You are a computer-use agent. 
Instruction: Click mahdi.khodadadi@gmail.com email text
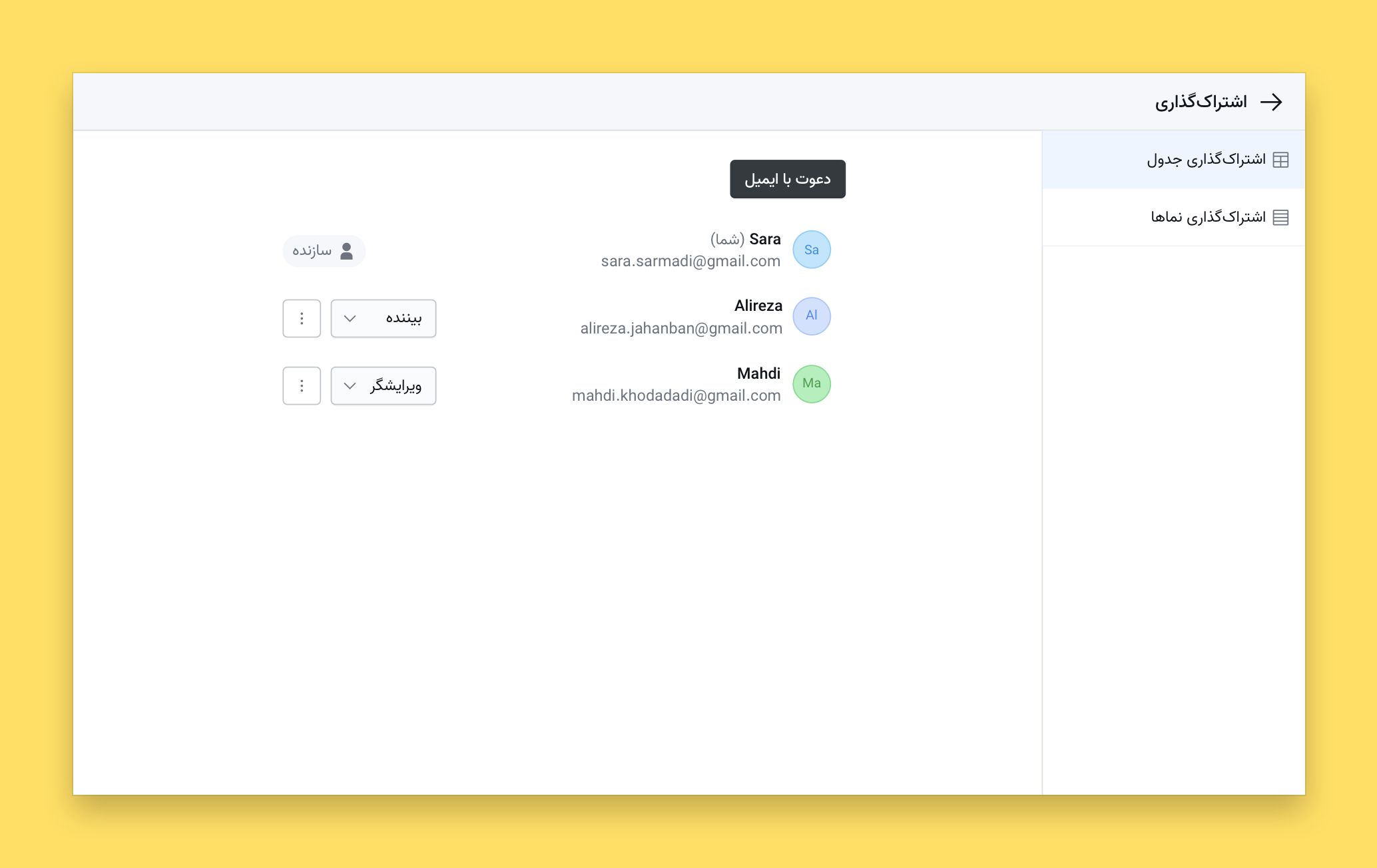pos(677,395)
